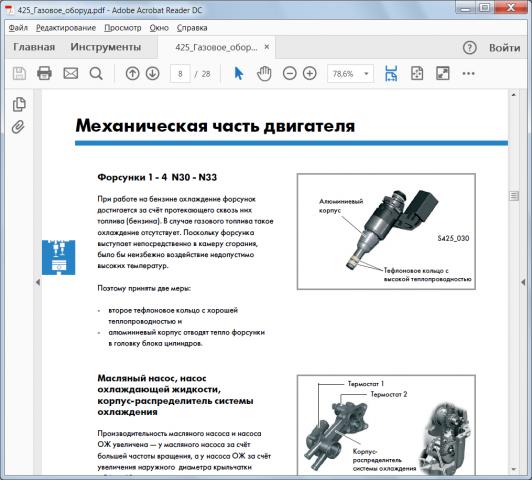The image size is (532, 480).
Task: Click the scrollbar up arrow
Action: (x=514, y=95)
